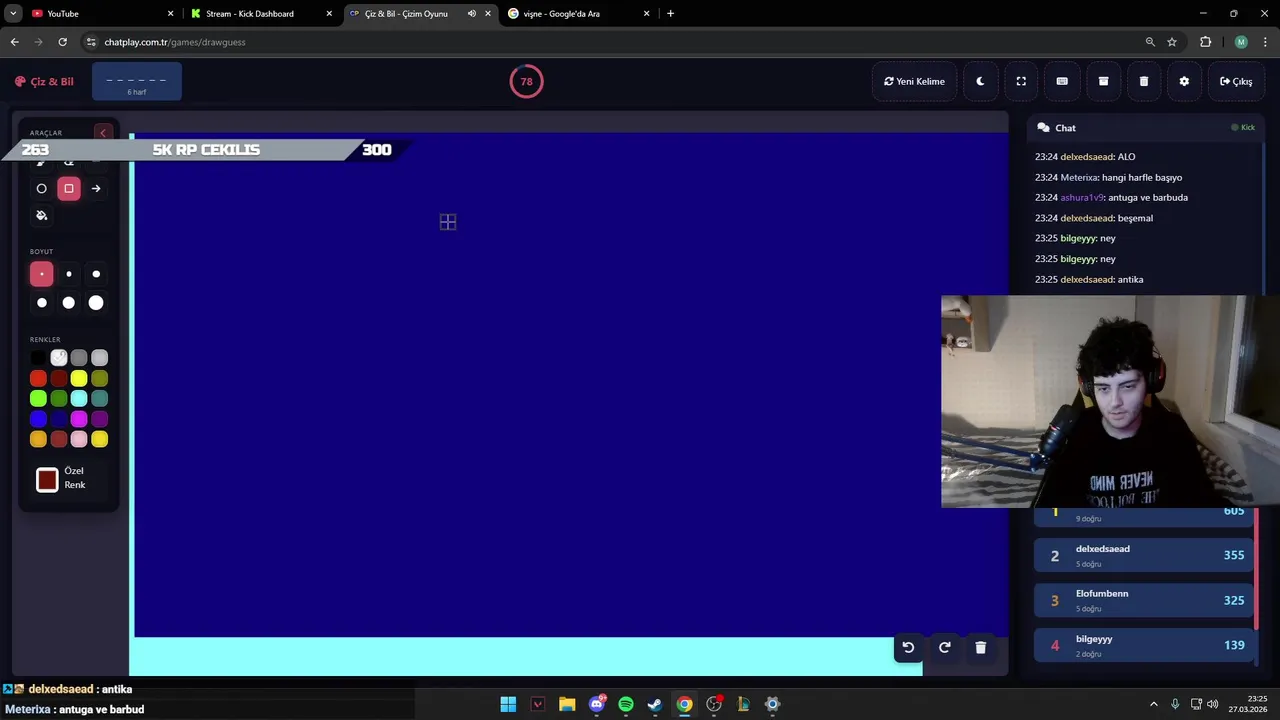Open Spotify from the taskbar
Screen dimensions: 1280x720
click(626, 704)
